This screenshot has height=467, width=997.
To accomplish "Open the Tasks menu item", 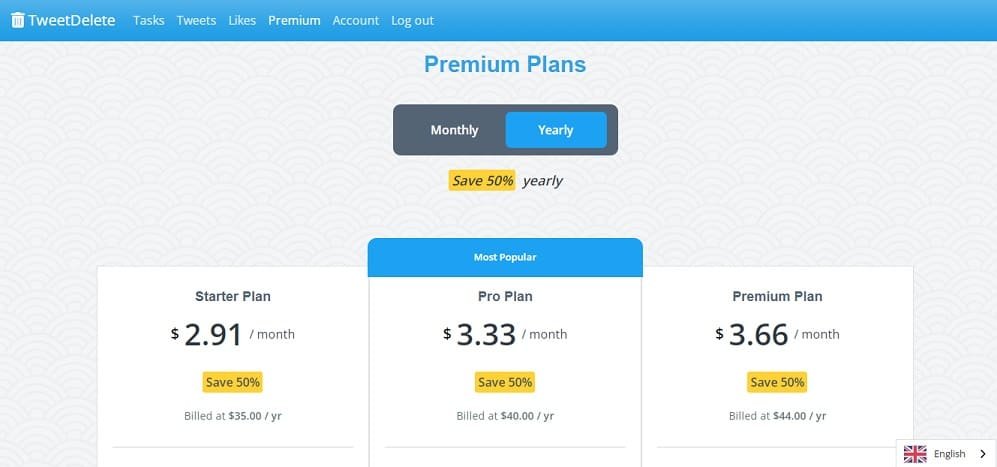I will pos(148,20).
